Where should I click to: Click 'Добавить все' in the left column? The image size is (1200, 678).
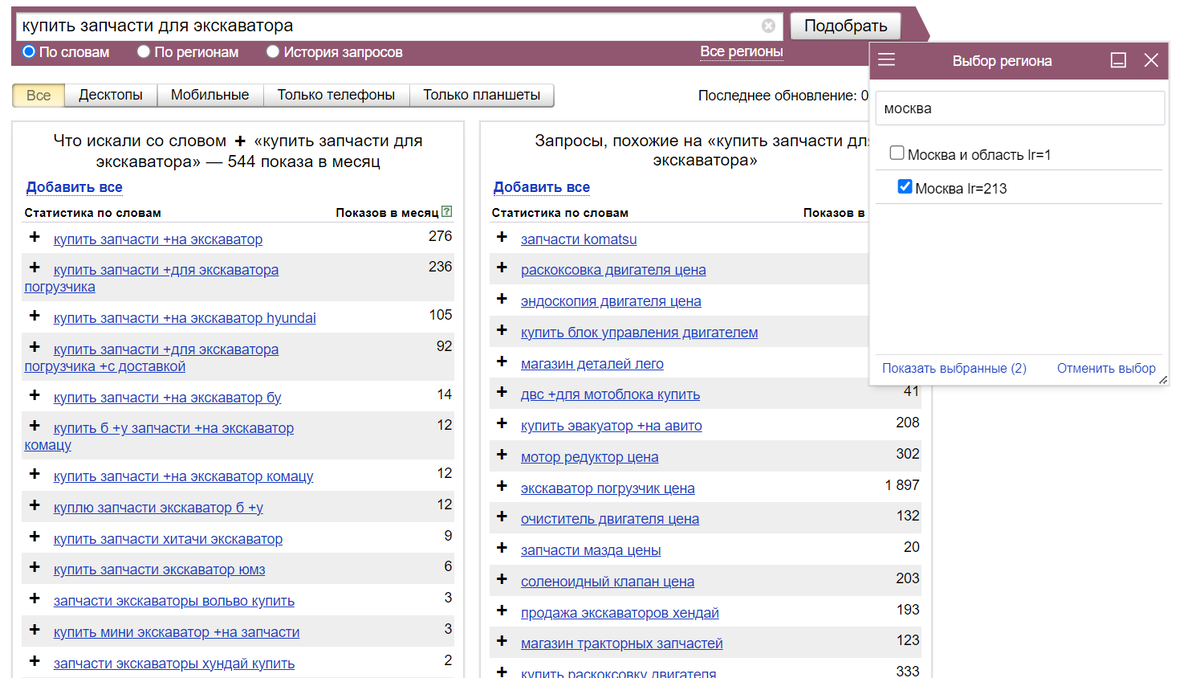tap(74, 187)
